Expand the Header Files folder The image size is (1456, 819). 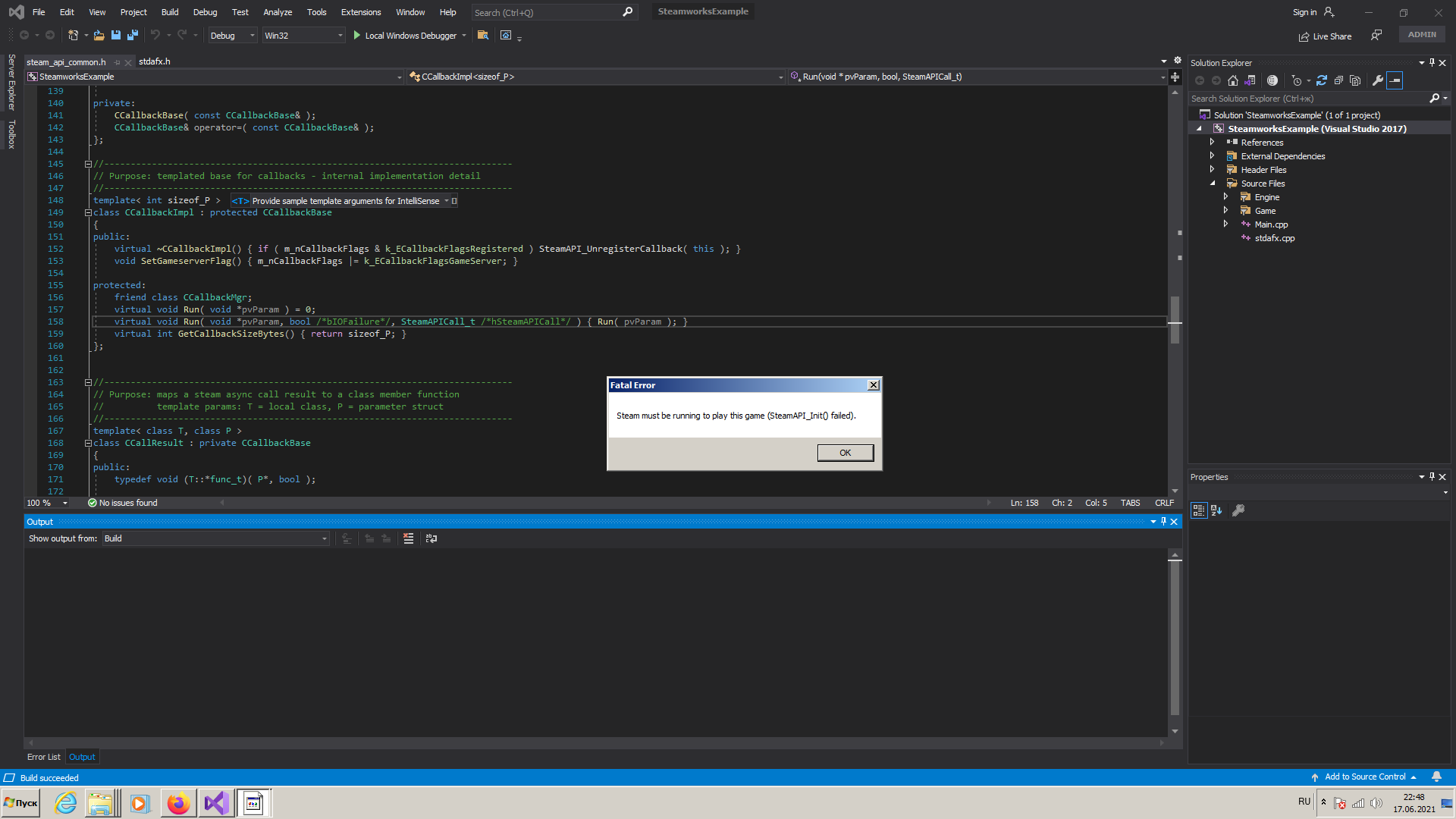(x=1212, y=169)
